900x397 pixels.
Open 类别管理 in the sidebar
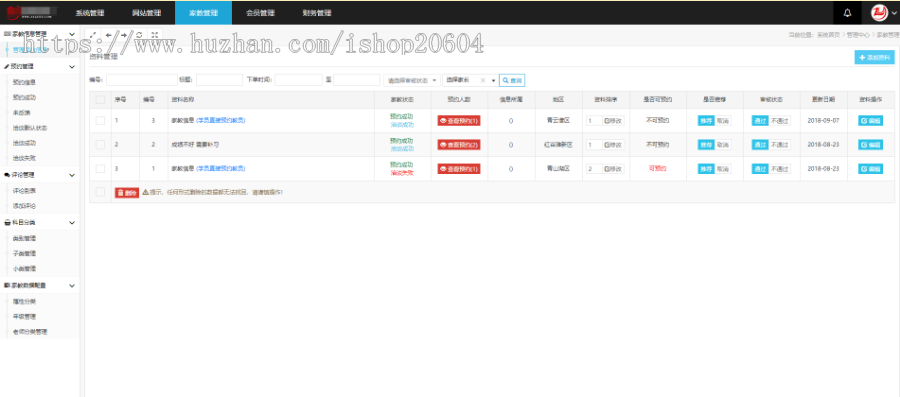(24, 238)
